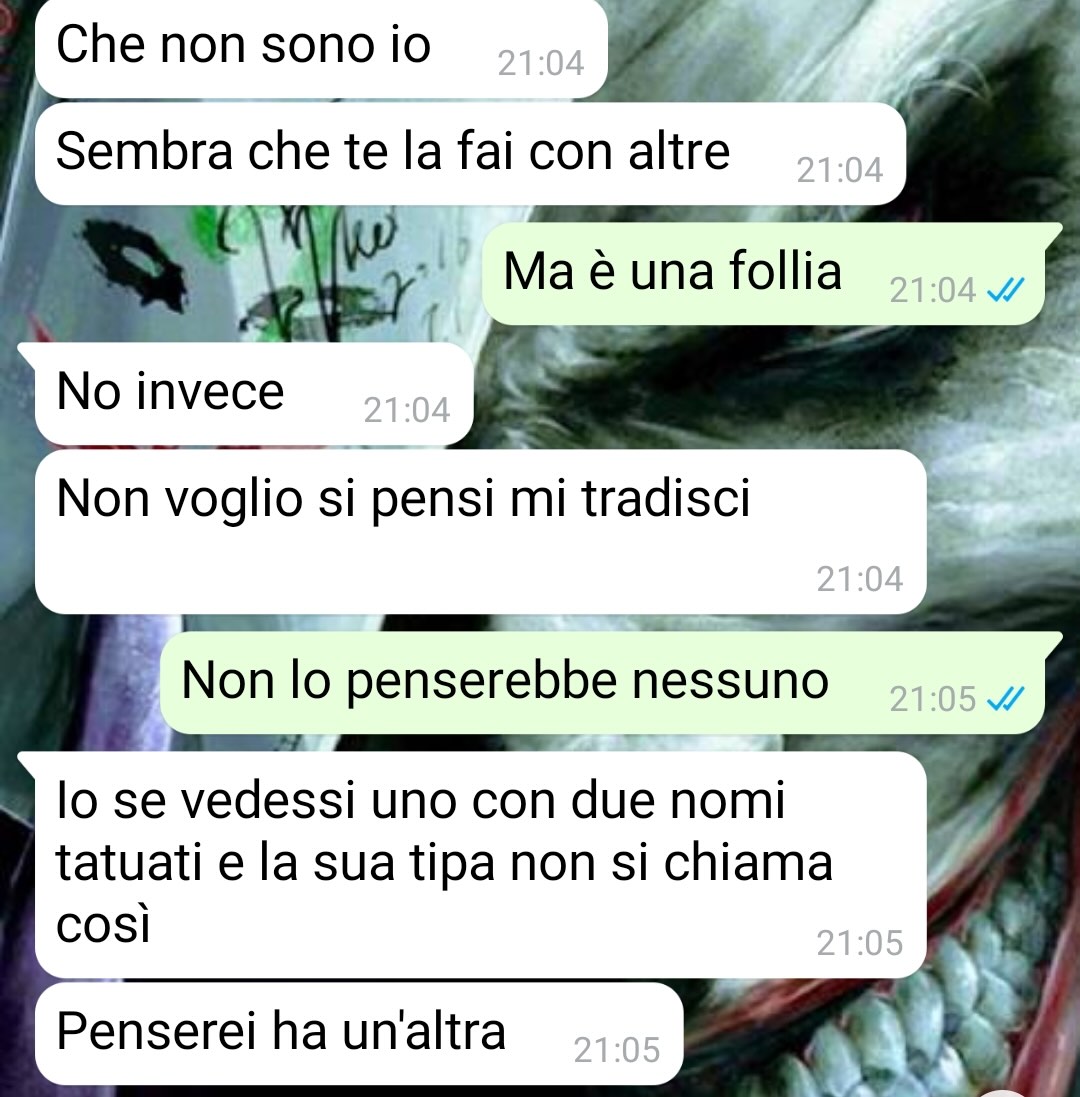Select the "Sembra che te la fai con altre" bubble
Screen dimensions: 1080x1097
pos(470,154)
